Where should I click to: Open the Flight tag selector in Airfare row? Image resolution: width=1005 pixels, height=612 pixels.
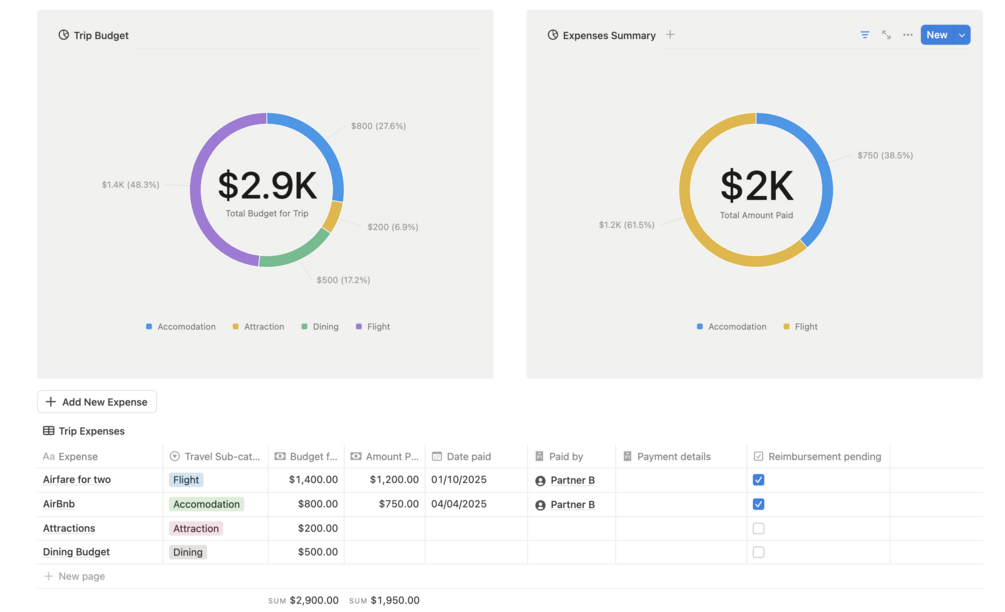(x=186, y=480)
